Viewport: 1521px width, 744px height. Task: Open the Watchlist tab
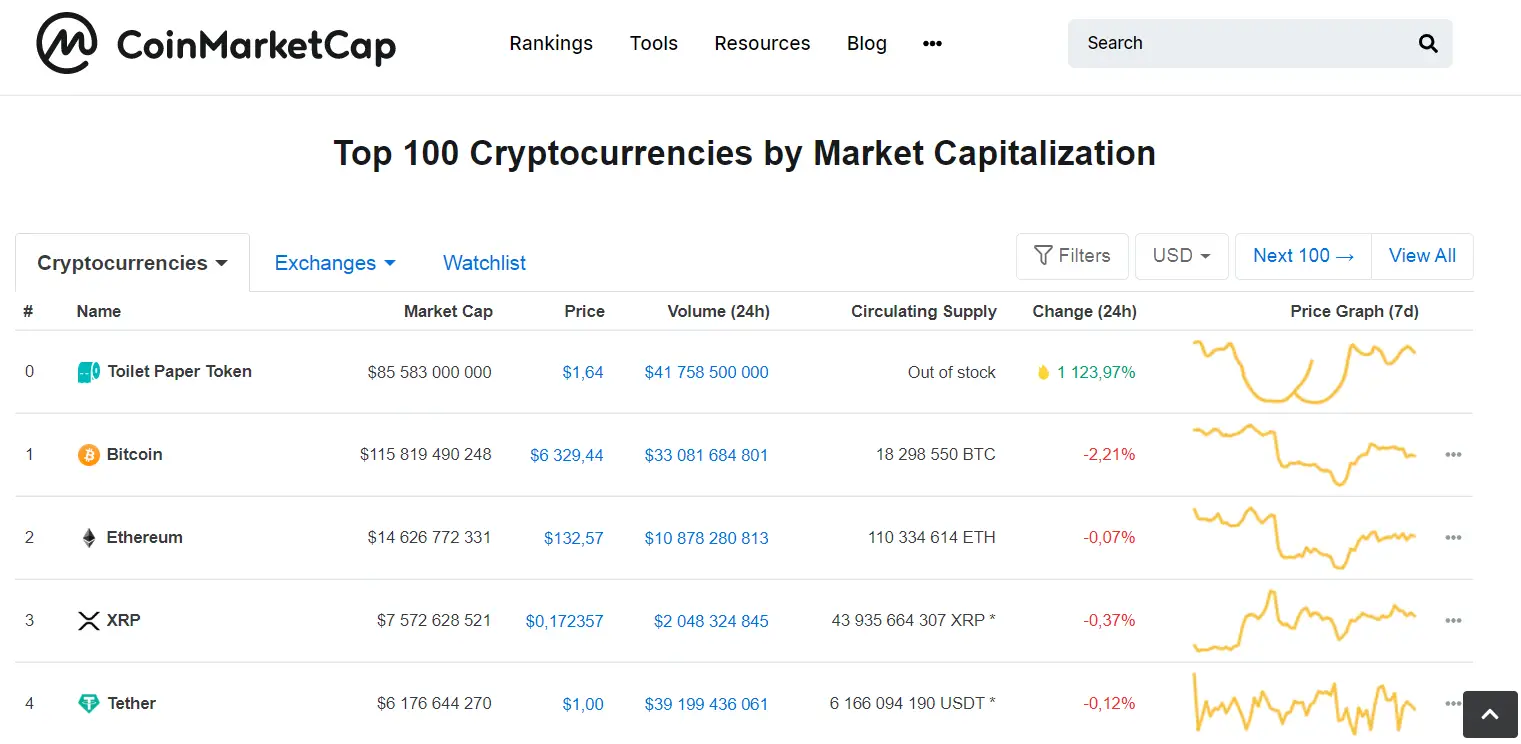[484, 263]
